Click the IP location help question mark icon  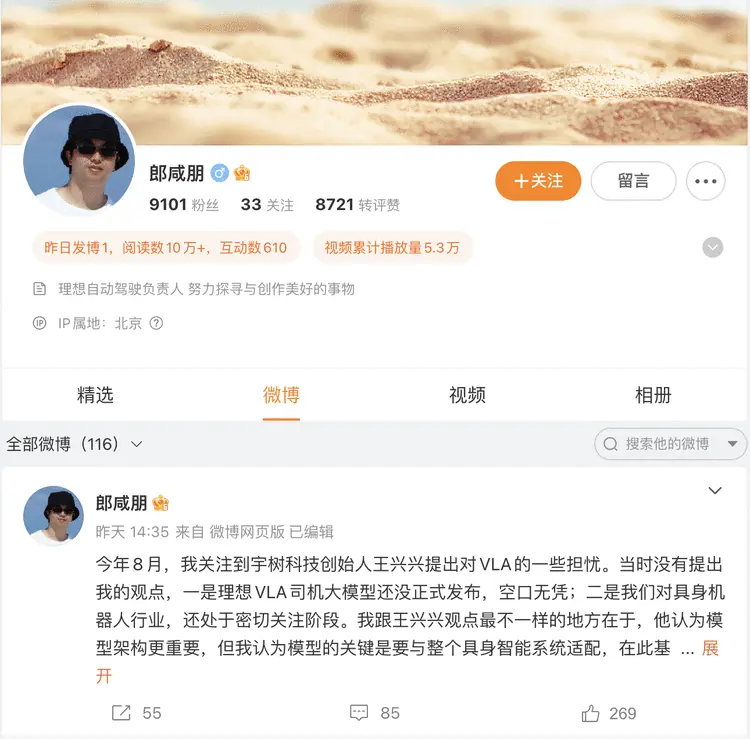(x=156, y=323)
